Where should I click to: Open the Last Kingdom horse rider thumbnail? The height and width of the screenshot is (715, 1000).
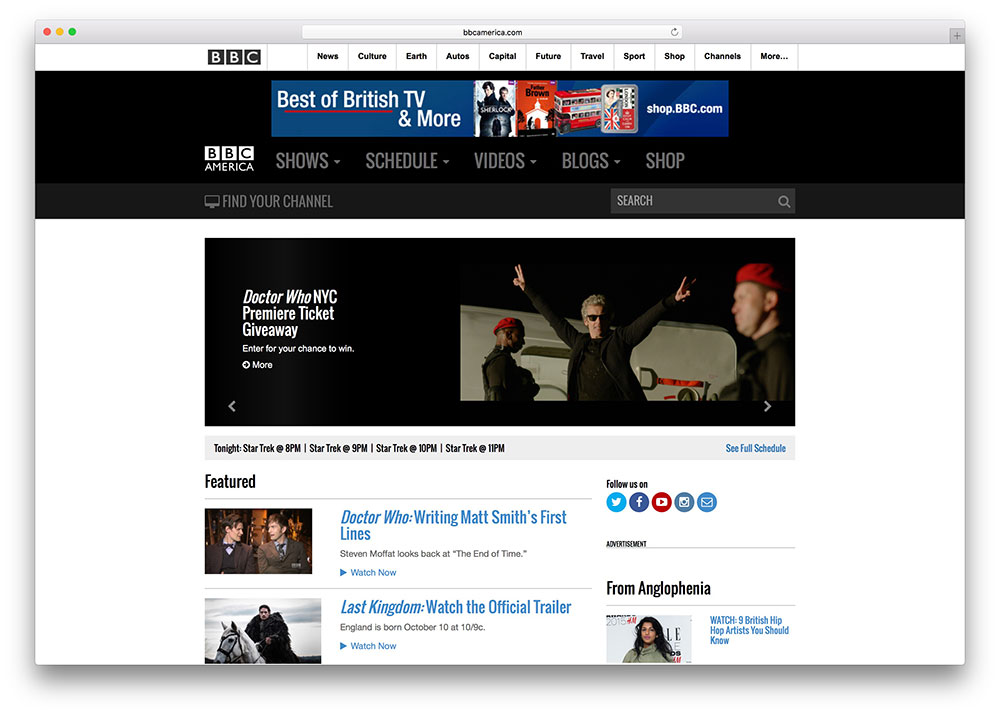pos(263,631)
